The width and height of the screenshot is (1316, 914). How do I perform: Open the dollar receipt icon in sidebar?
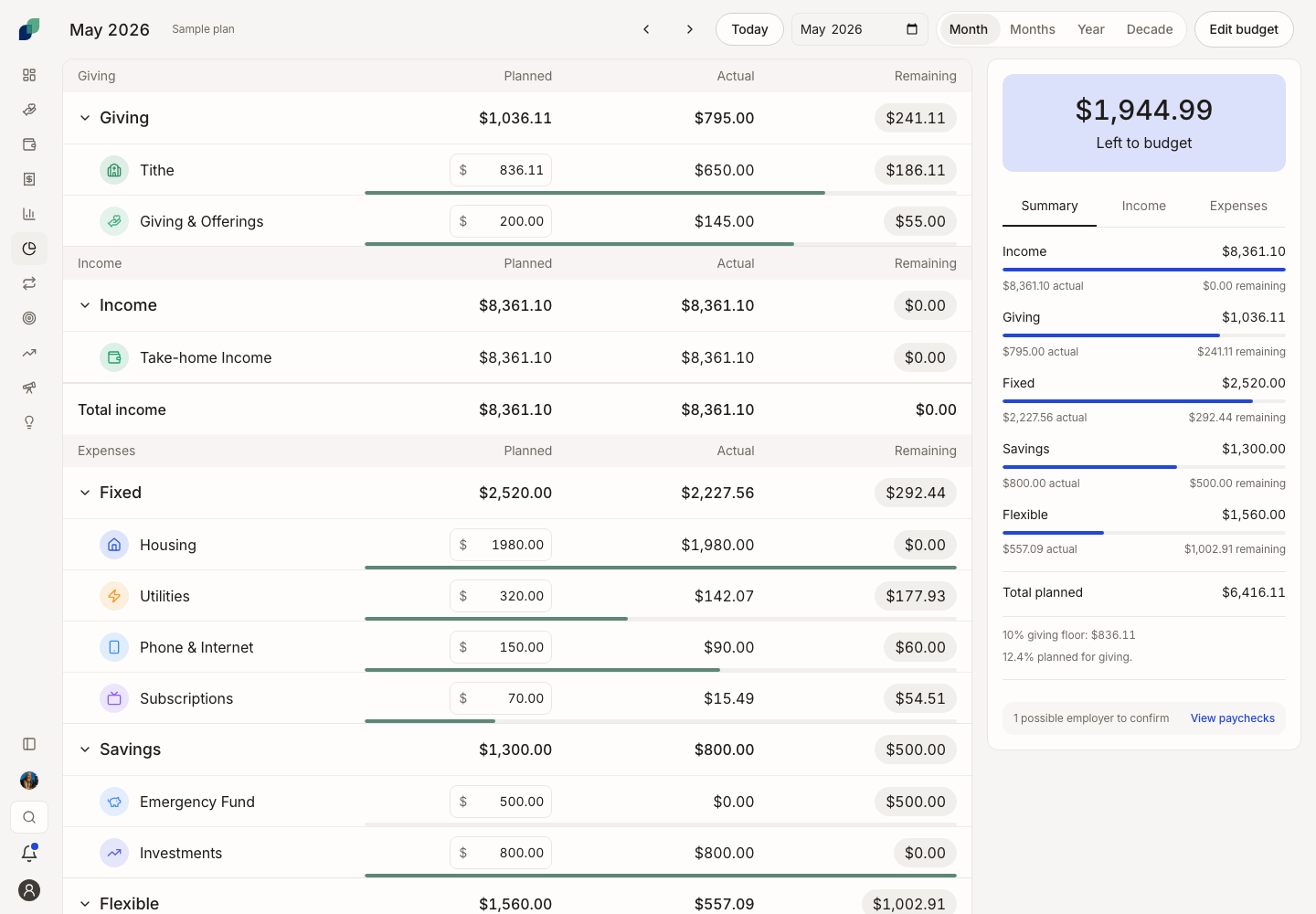click(29, 179)
